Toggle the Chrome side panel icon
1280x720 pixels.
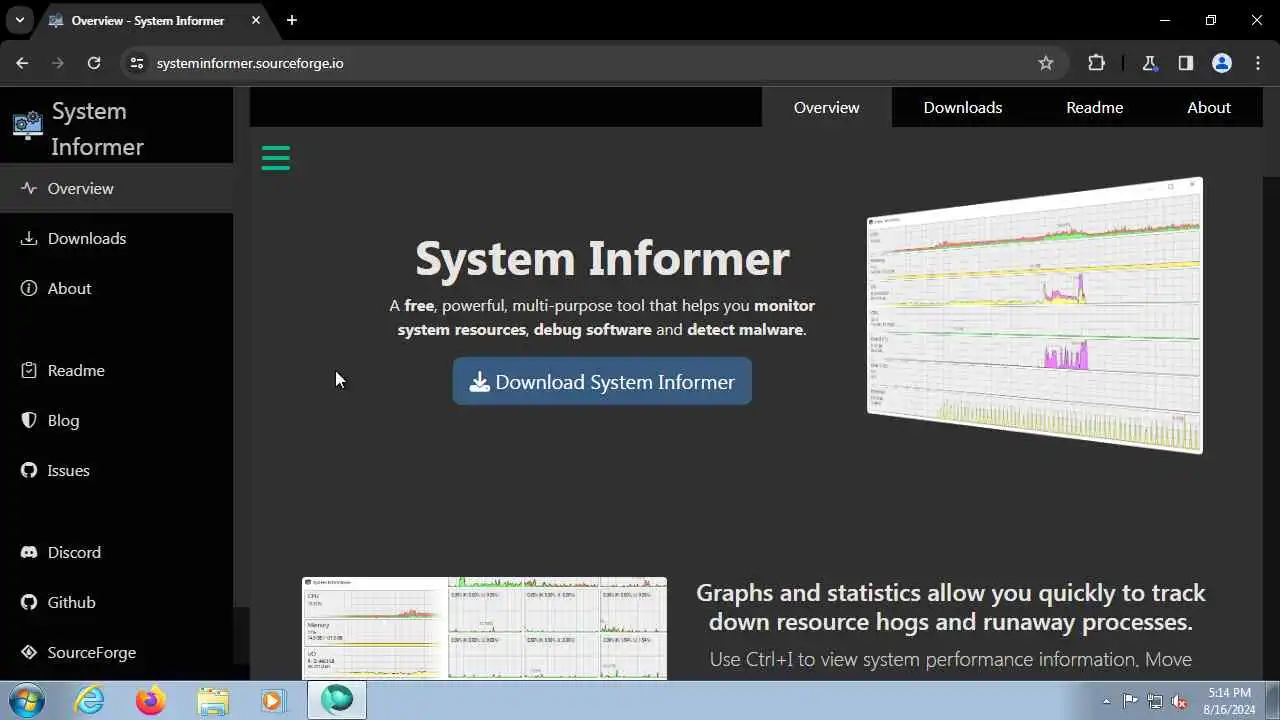coord(1186,63)
